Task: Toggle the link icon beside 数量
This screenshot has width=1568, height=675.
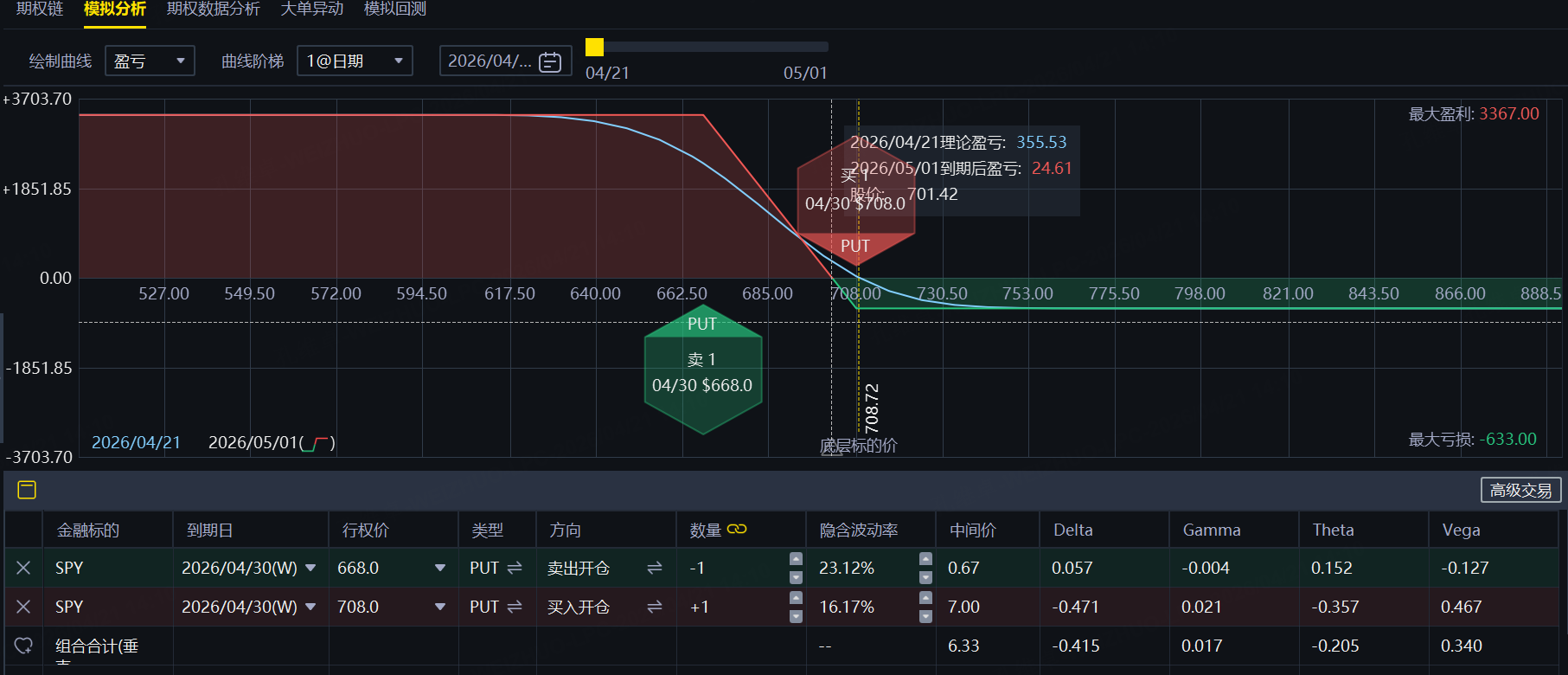Action: (737, 529)
